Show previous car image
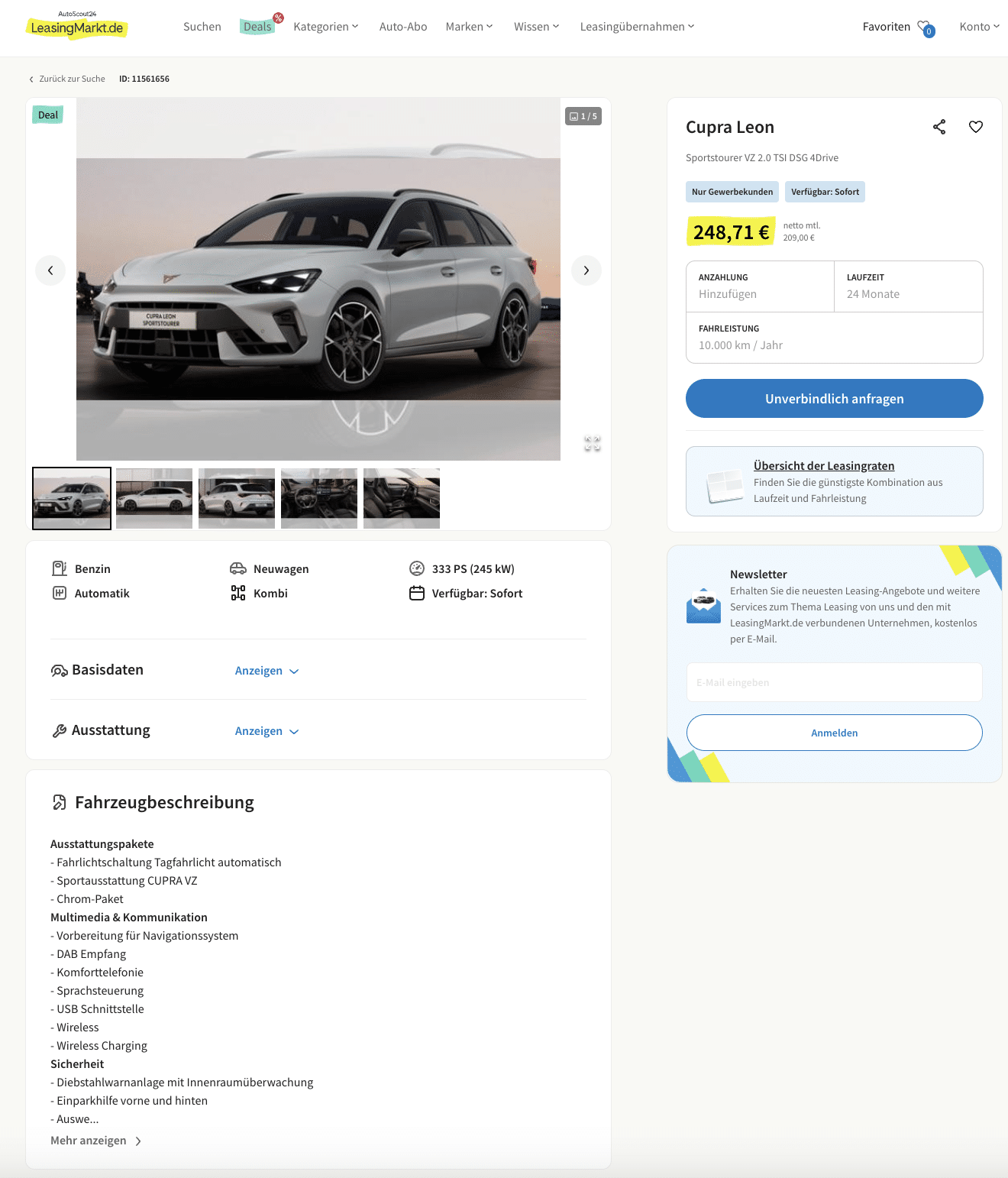 (50, 270)
